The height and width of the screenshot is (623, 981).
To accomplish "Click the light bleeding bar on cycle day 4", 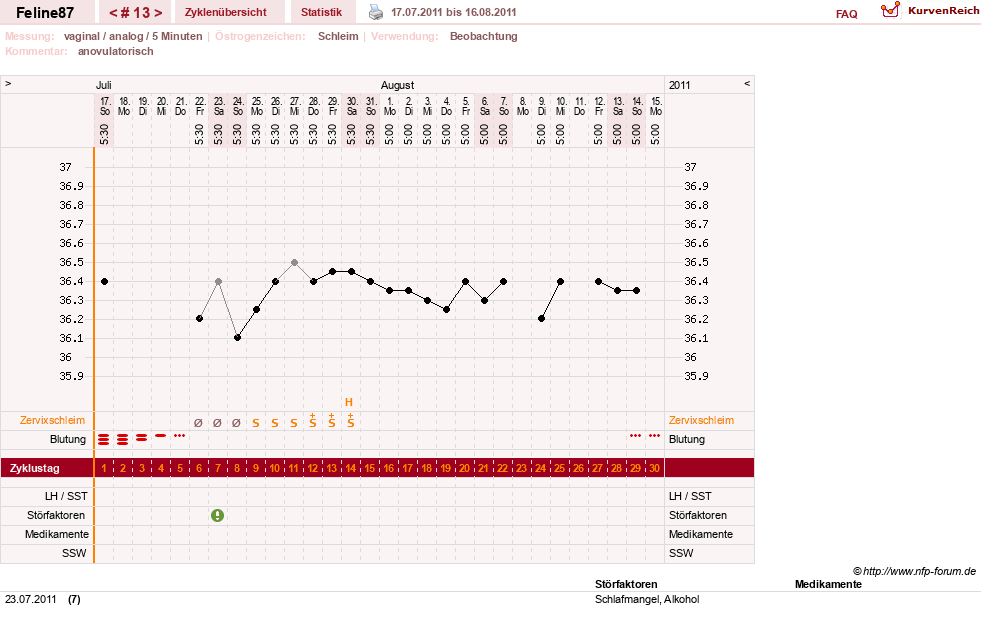I will (x=161, y=435).
